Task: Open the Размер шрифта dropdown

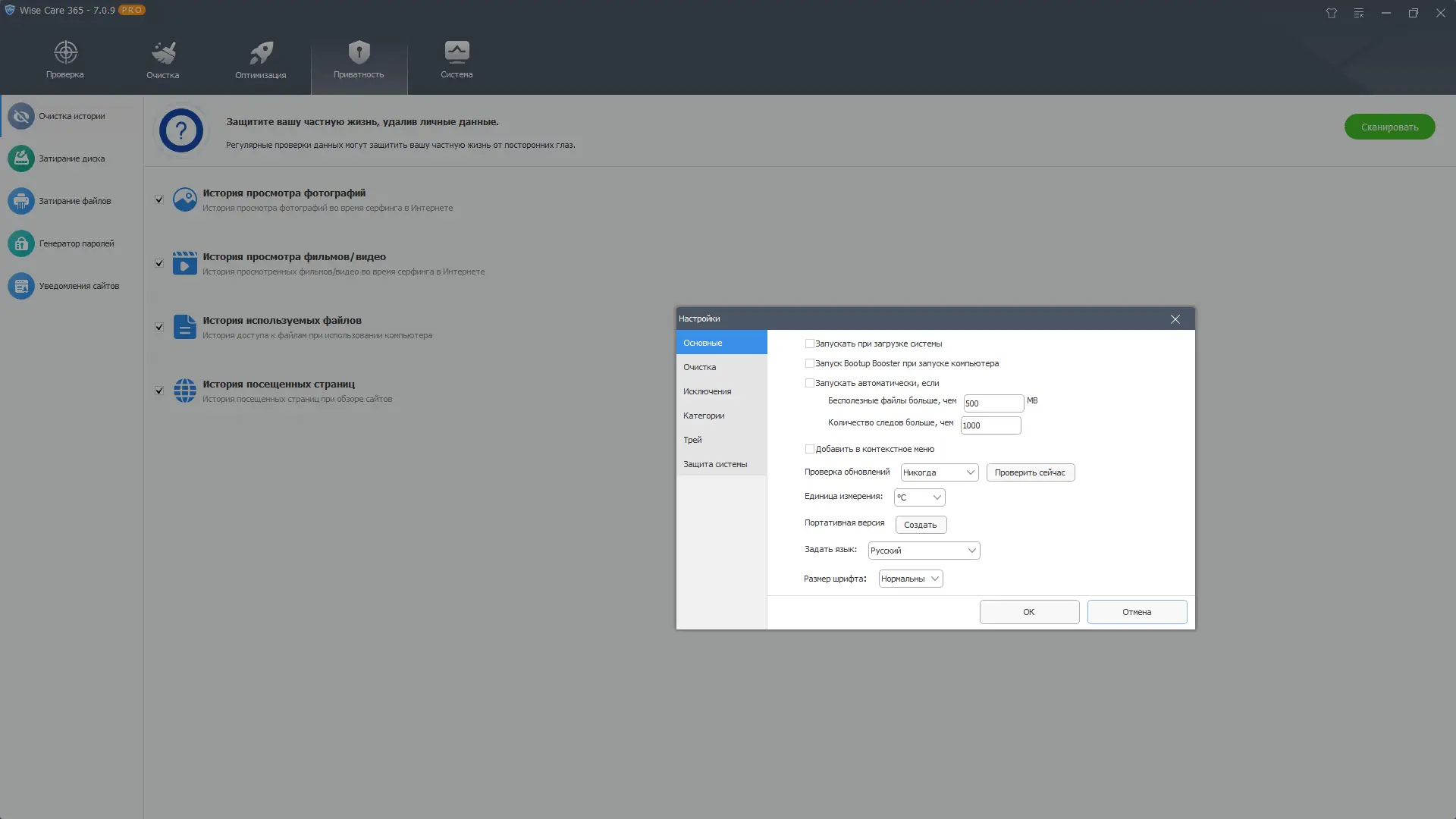Action: pyautogui.click(x=909, y=578)
